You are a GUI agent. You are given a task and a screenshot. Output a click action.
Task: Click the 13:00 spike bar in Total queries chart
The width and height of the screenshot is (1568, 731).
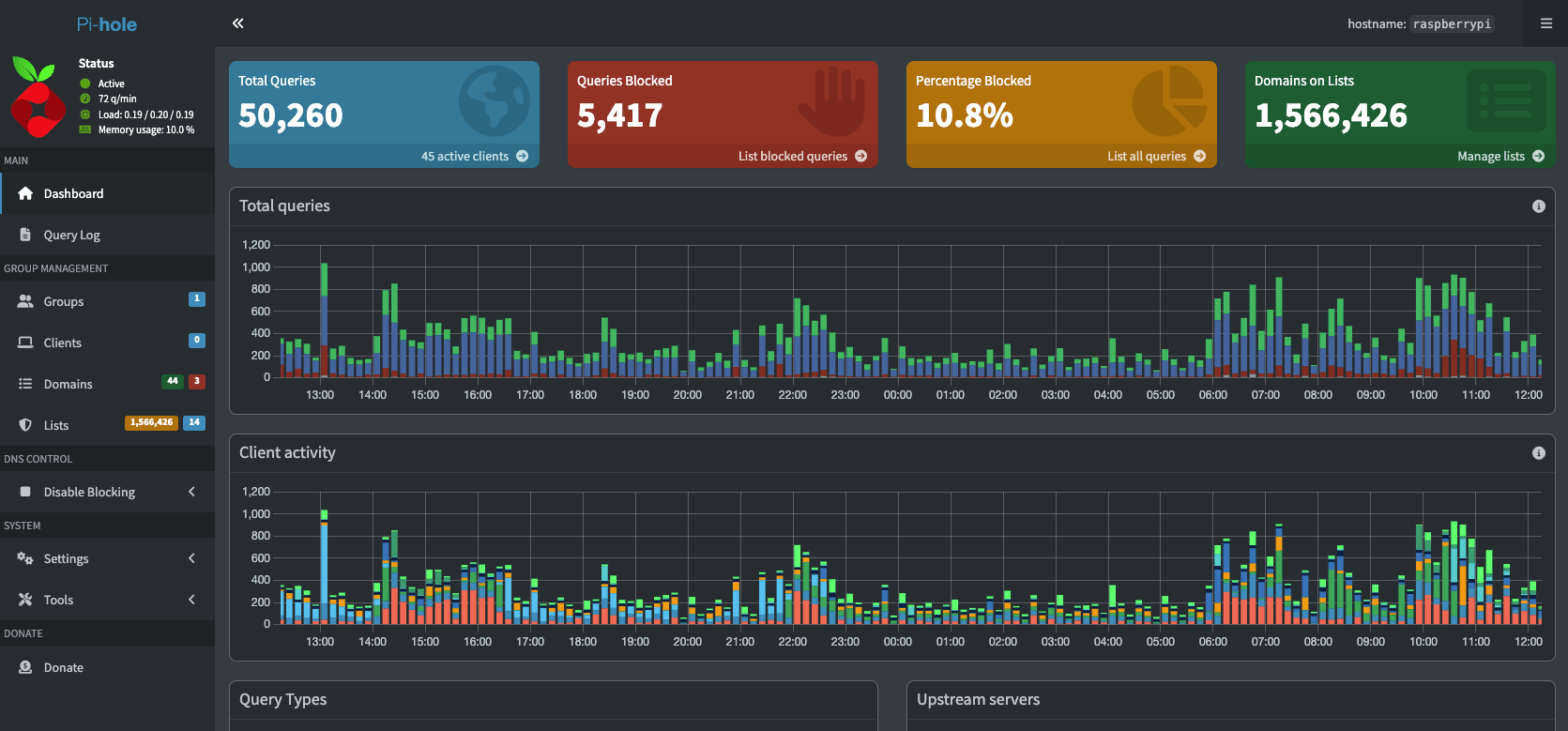(325, 320)
